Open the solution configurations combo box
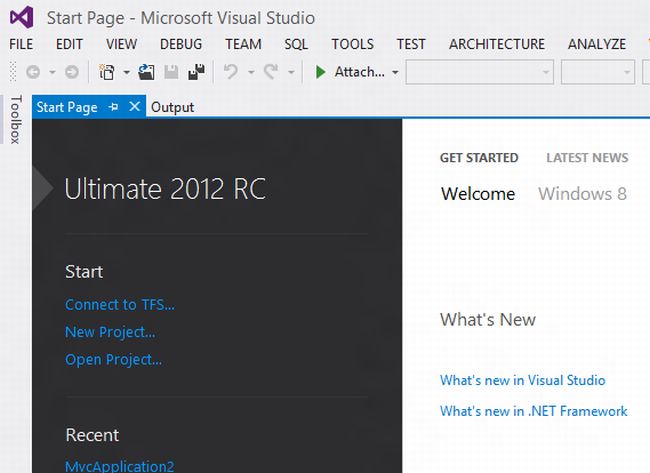Image resolution: width=650 pixels, height=473 pixels. click(480, 72)
